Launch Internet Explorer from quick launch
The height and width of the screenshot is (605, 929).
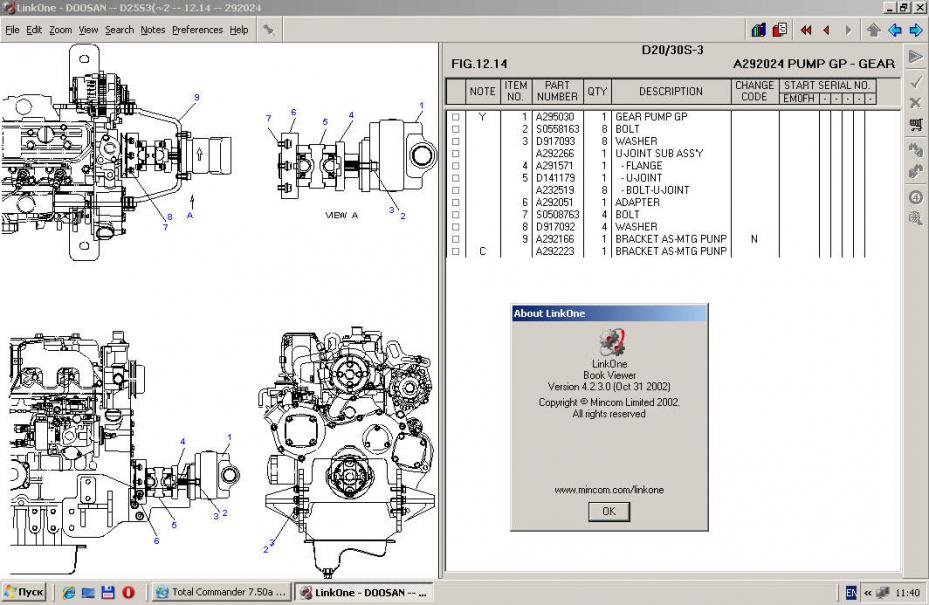(x=69, y=592)
